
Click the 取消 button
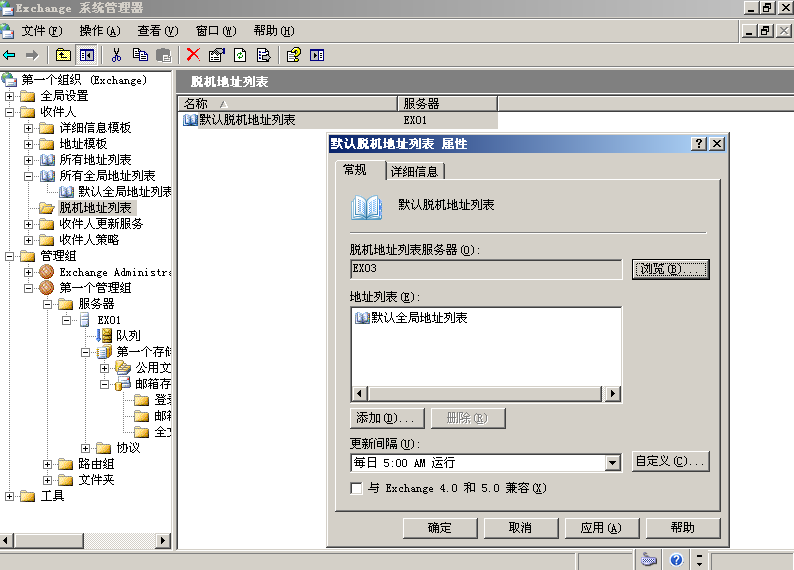(521, 528)
